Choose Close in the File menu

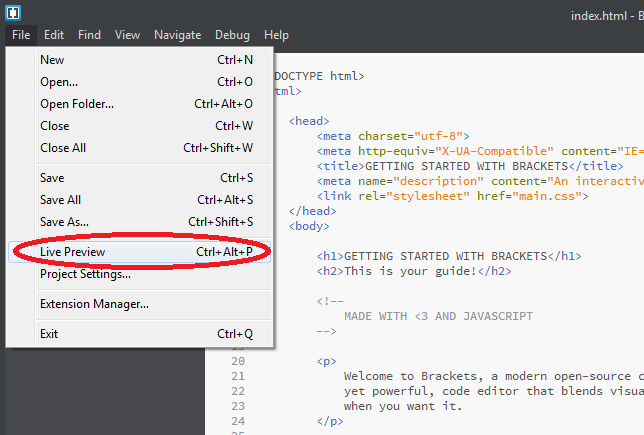[139, 126]
